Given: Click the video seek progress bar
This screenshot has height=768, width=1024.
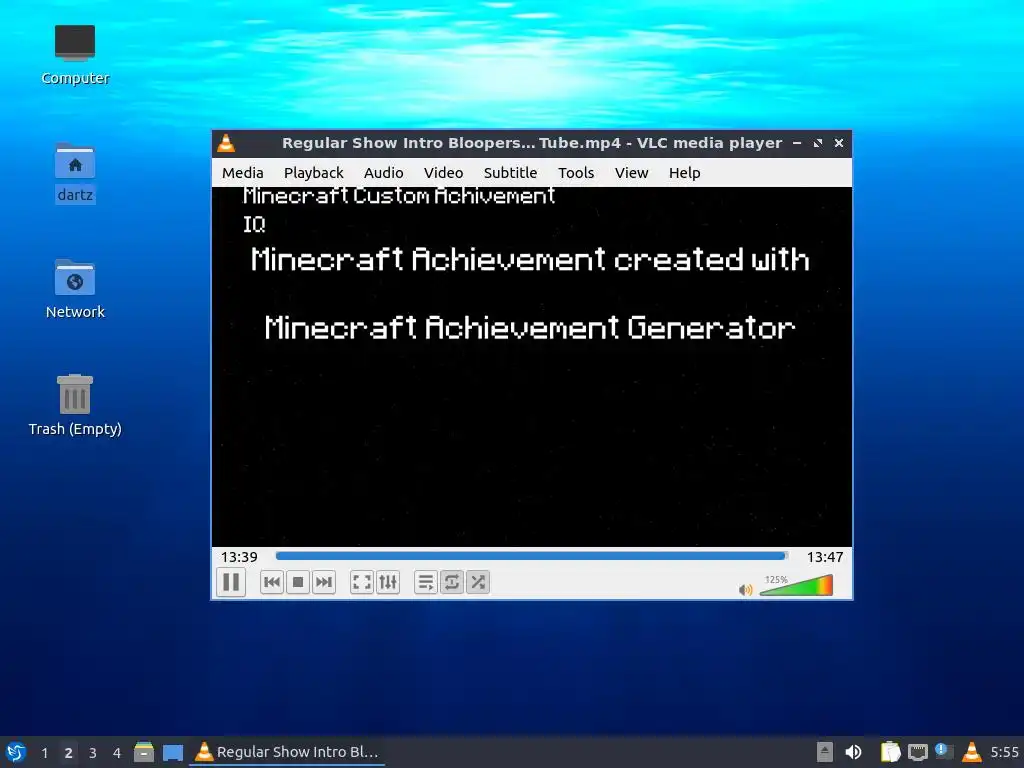Looking at the screenshot, I should tap(532, 556).
